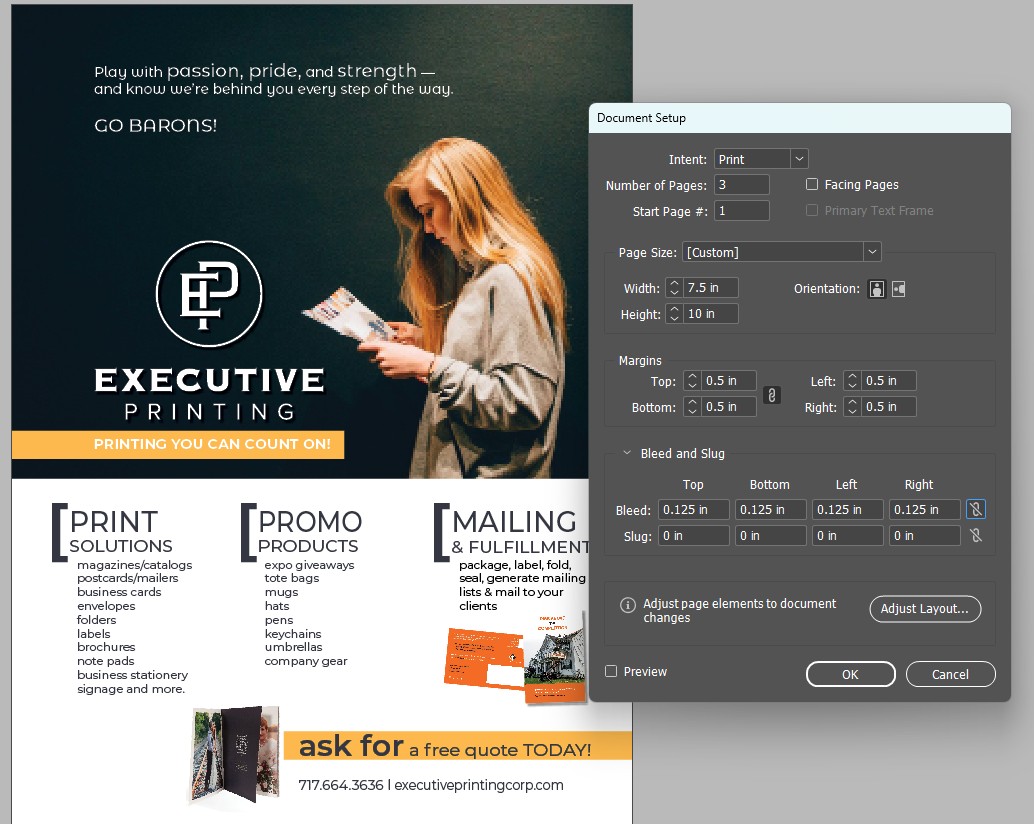Click the Document Setup title bar
Screen dimensions: 1034x824
(799, 118)
